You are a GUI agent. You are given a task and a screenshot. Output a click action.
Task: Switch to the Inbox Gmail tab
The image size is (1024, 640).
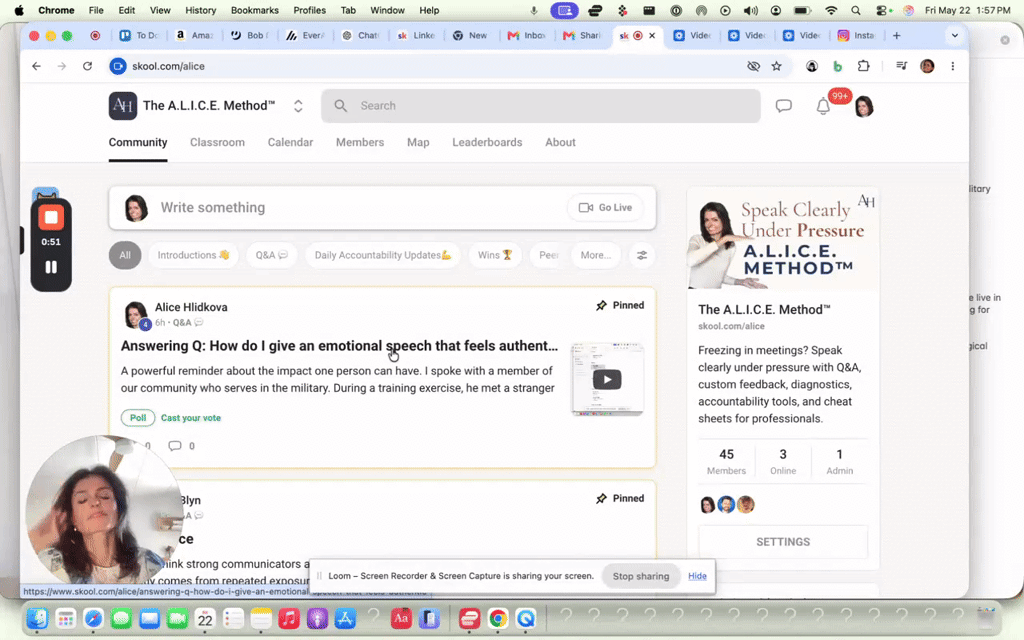pyautogui.click(x=526, y=36)
